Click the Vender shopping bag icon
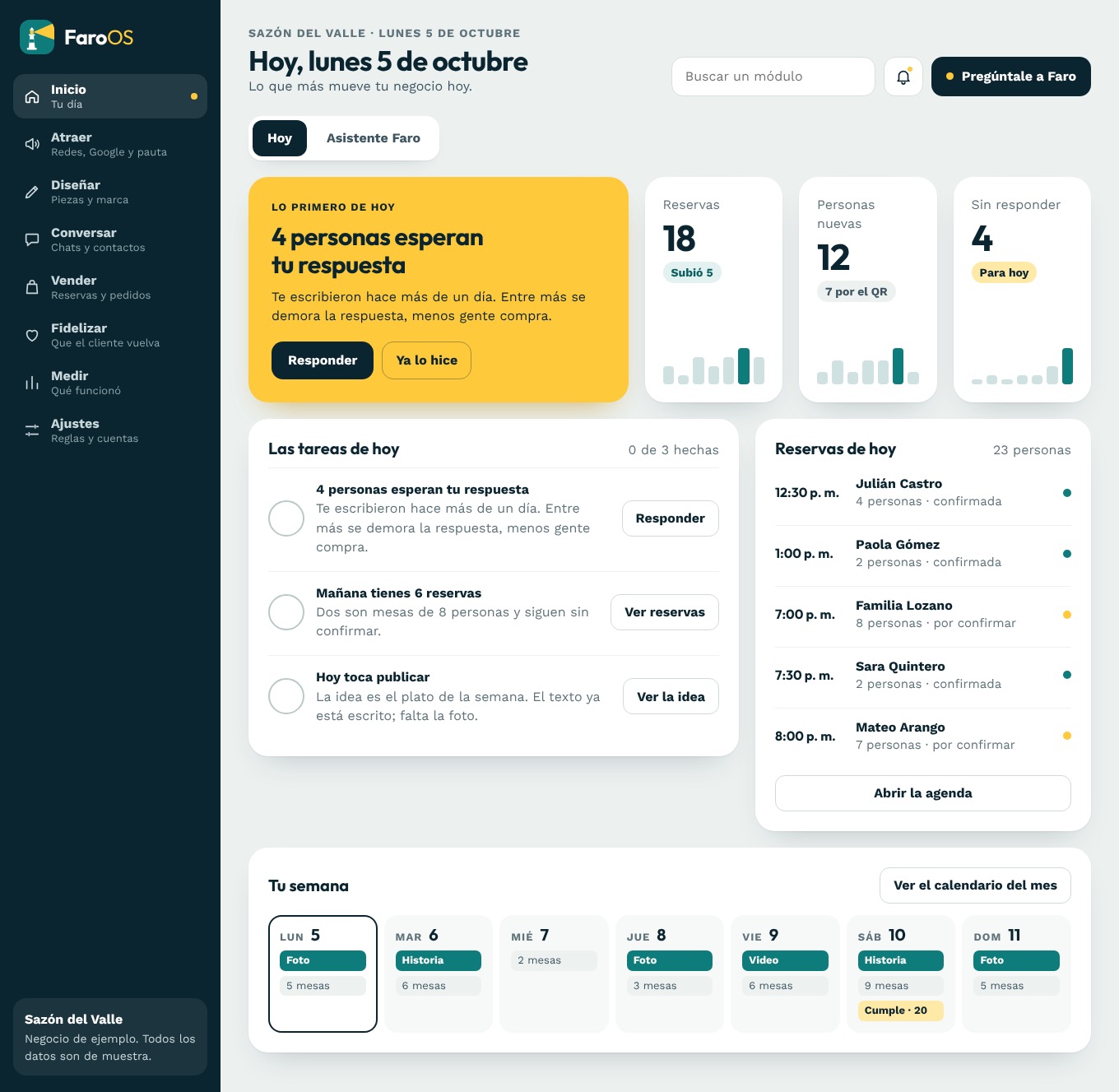 32,287
